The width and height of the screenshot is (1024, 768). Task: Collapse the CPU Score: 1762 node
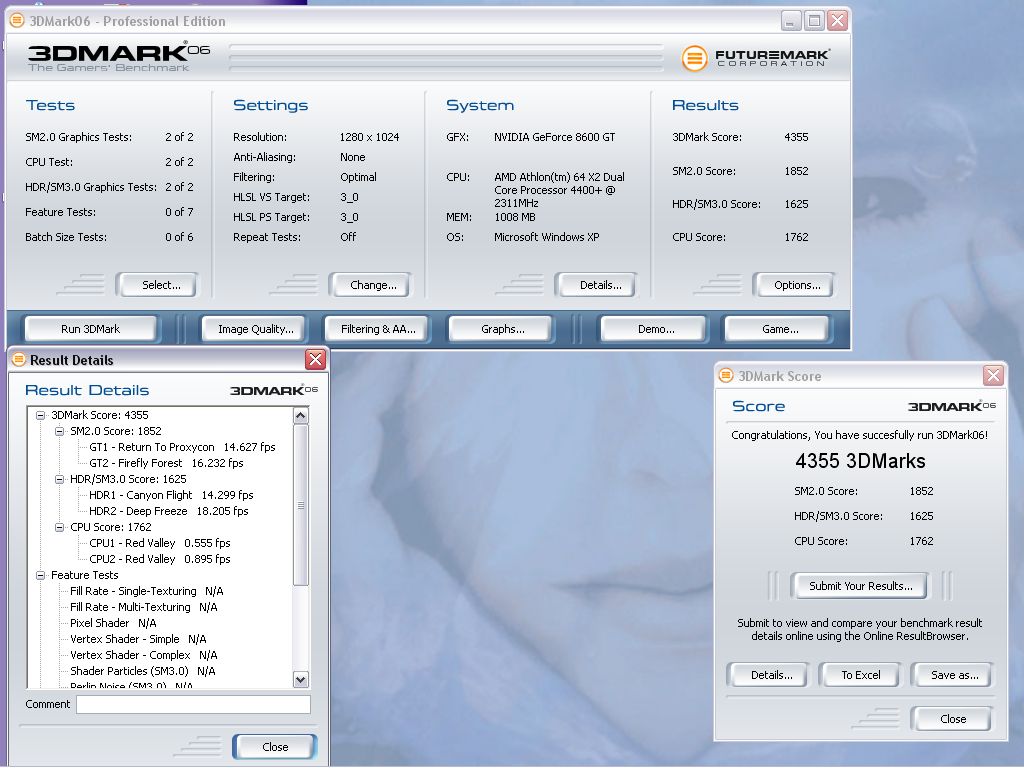59,527
